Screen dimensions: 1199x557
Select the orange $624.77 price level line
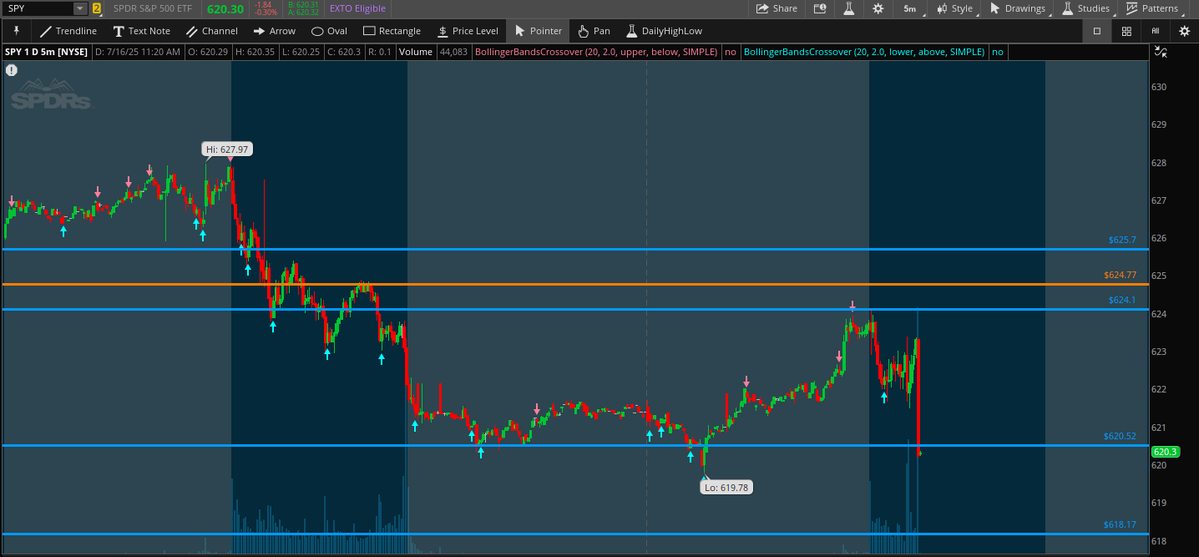click(575, 285)
